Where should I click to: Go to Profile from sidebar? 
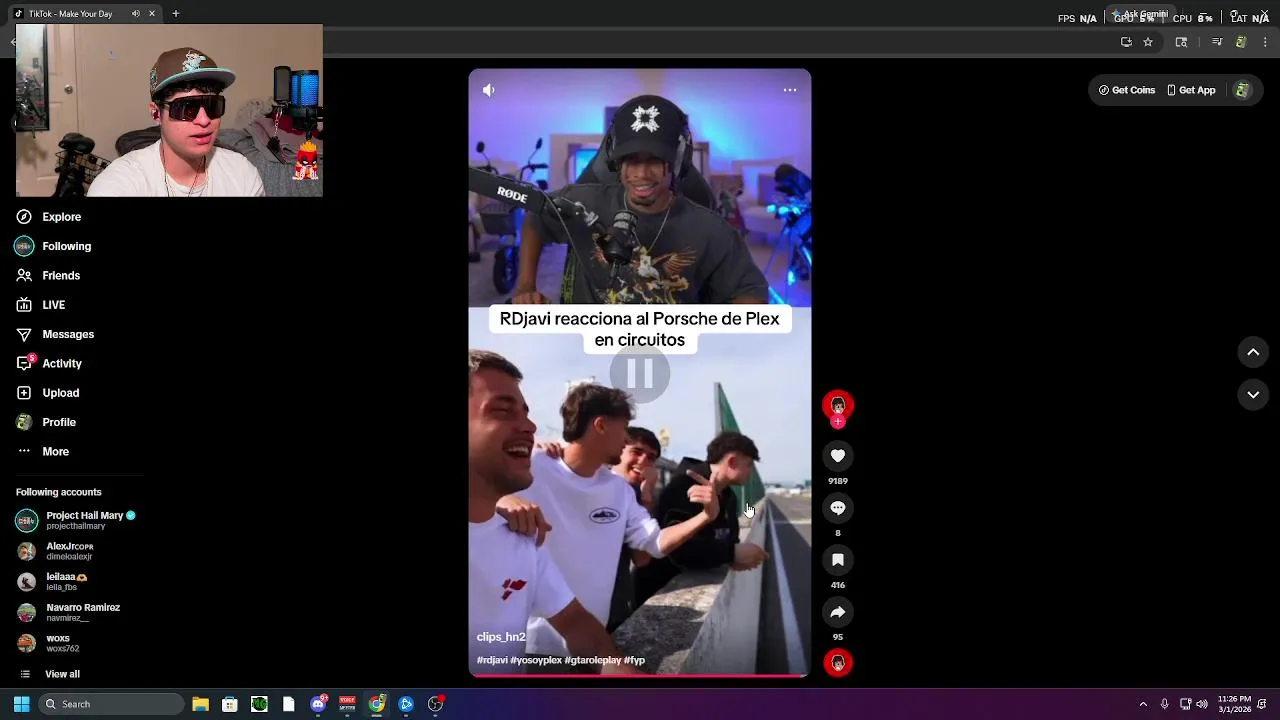(x=46, y=422)
